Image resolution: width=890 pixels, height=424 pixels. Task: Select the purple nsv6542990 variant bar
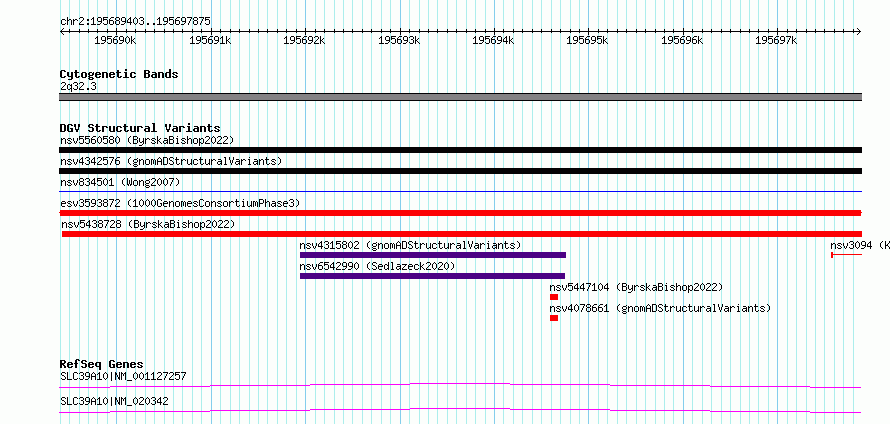pos(433,276)
